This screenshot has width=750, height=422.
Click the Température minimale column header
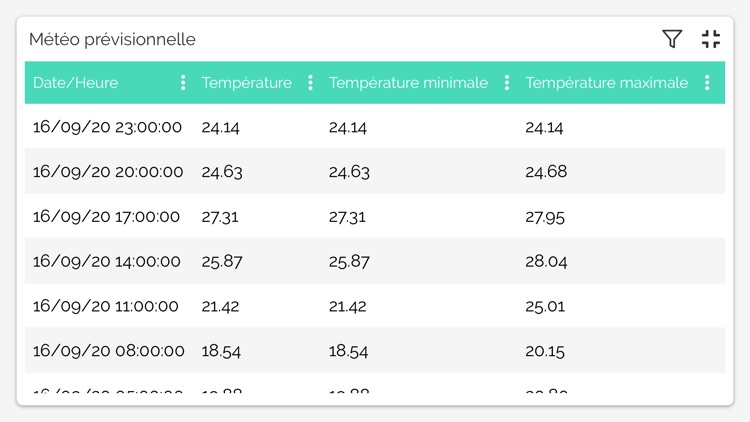click(408, 83)
